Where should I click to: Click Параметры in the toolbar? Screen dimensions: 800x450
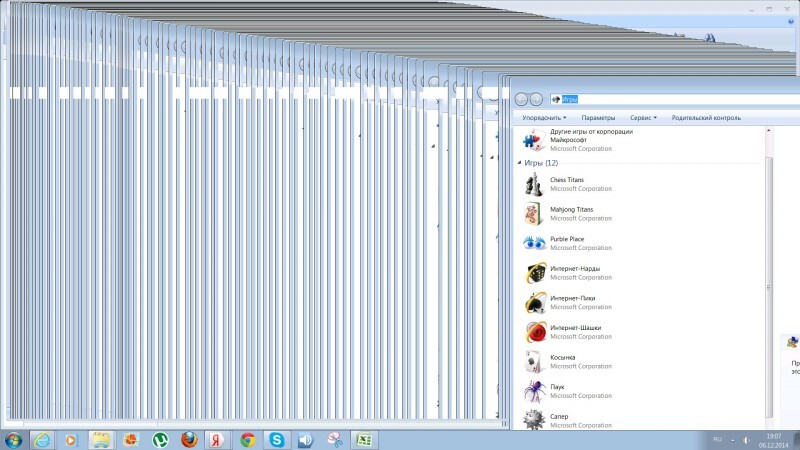coord(598,118)
